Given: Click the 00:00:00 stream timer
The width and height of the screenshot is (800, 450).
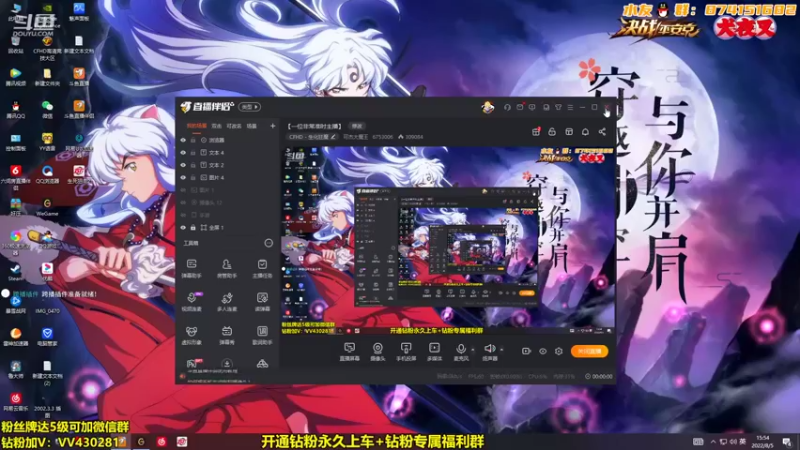Looking at the screenshot, I should [x=599, y=377].
